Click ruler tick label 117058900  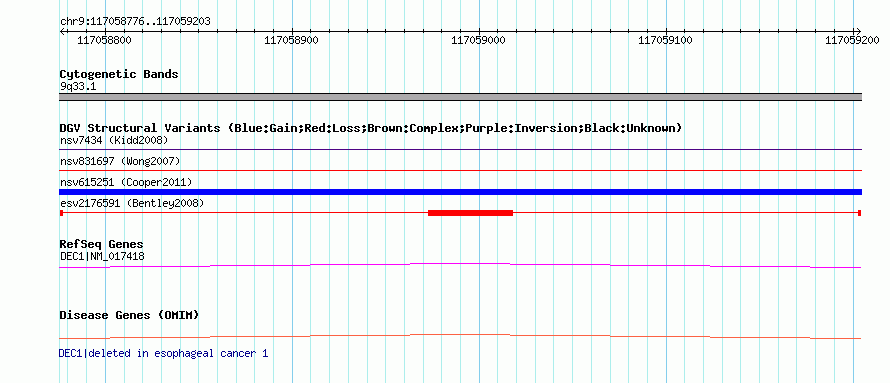point(291,40)
